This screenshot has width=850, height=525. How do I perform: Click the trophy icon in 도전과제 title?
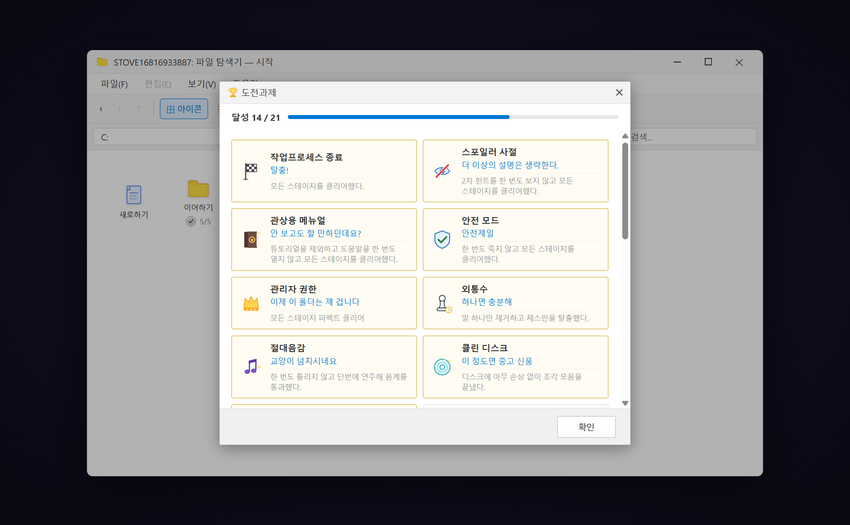[x=233, y=93]
